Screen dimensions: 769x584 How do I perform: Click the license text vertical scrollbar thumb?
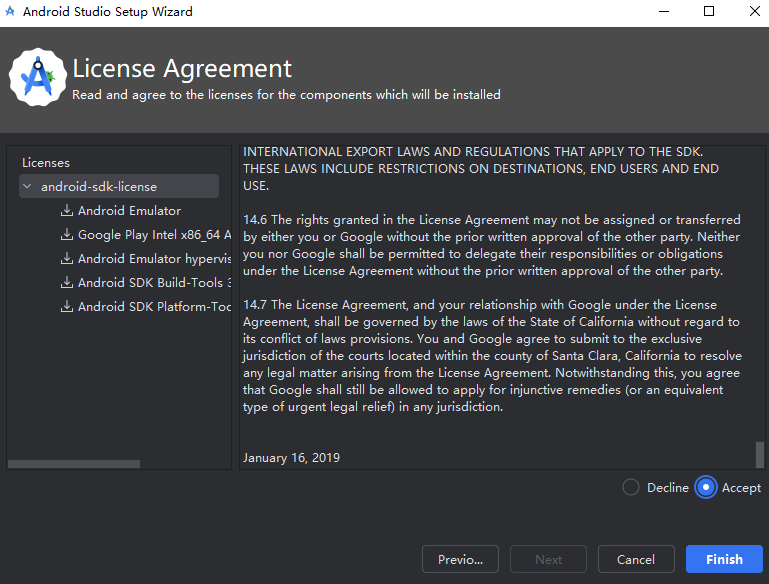coord(760,455)
